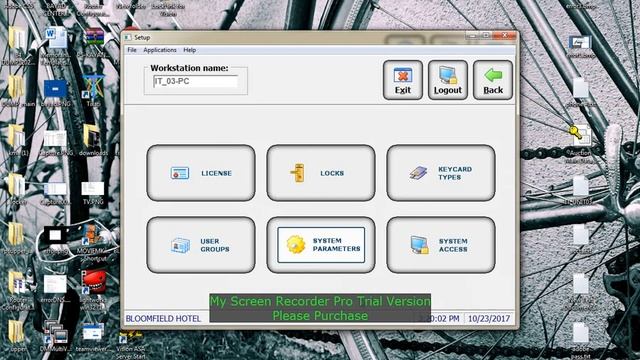
Task: Open the Keycard Types button
Action: point(441,173)
